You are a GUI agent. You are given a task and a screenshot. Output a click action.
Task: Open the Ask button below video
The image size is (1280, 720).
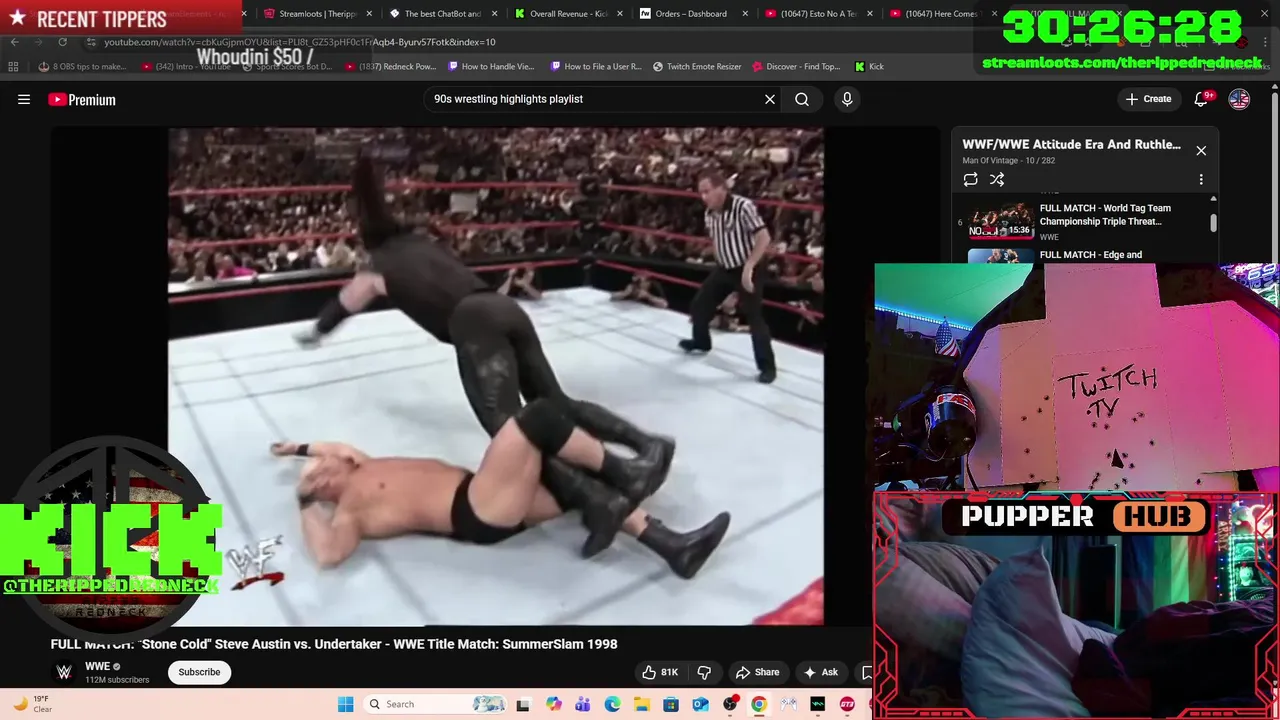(x=820, y=672)
